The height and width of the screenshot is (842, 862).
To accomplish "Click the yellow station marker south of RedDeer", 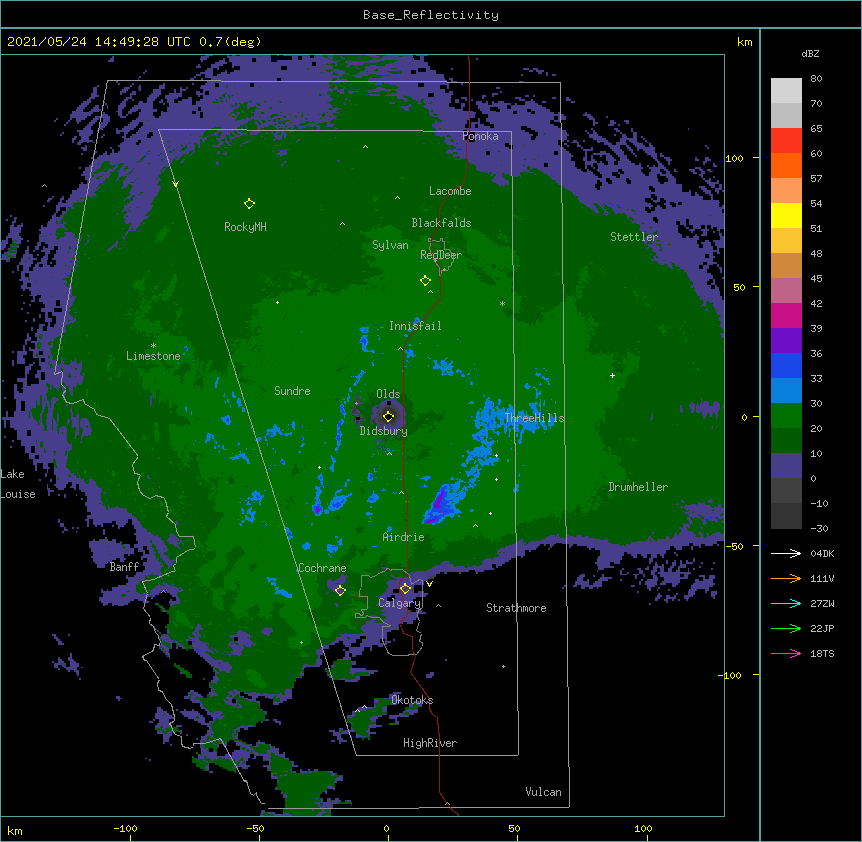I will (x=425, y=281).
